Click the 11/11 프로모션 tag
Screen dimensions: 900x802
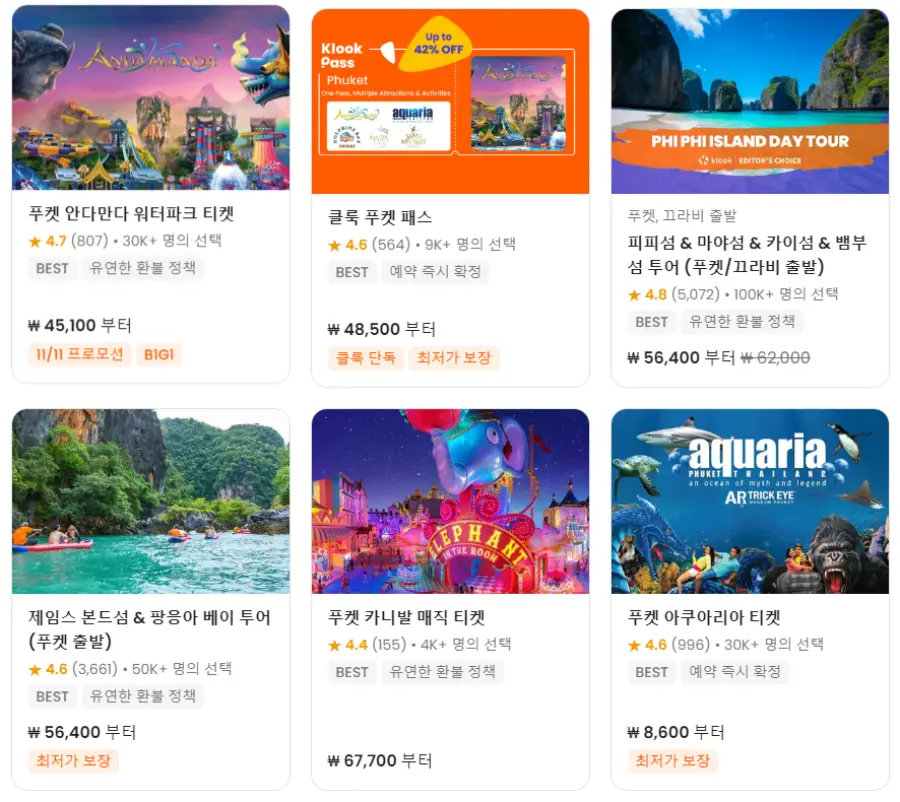click(80, 354)
